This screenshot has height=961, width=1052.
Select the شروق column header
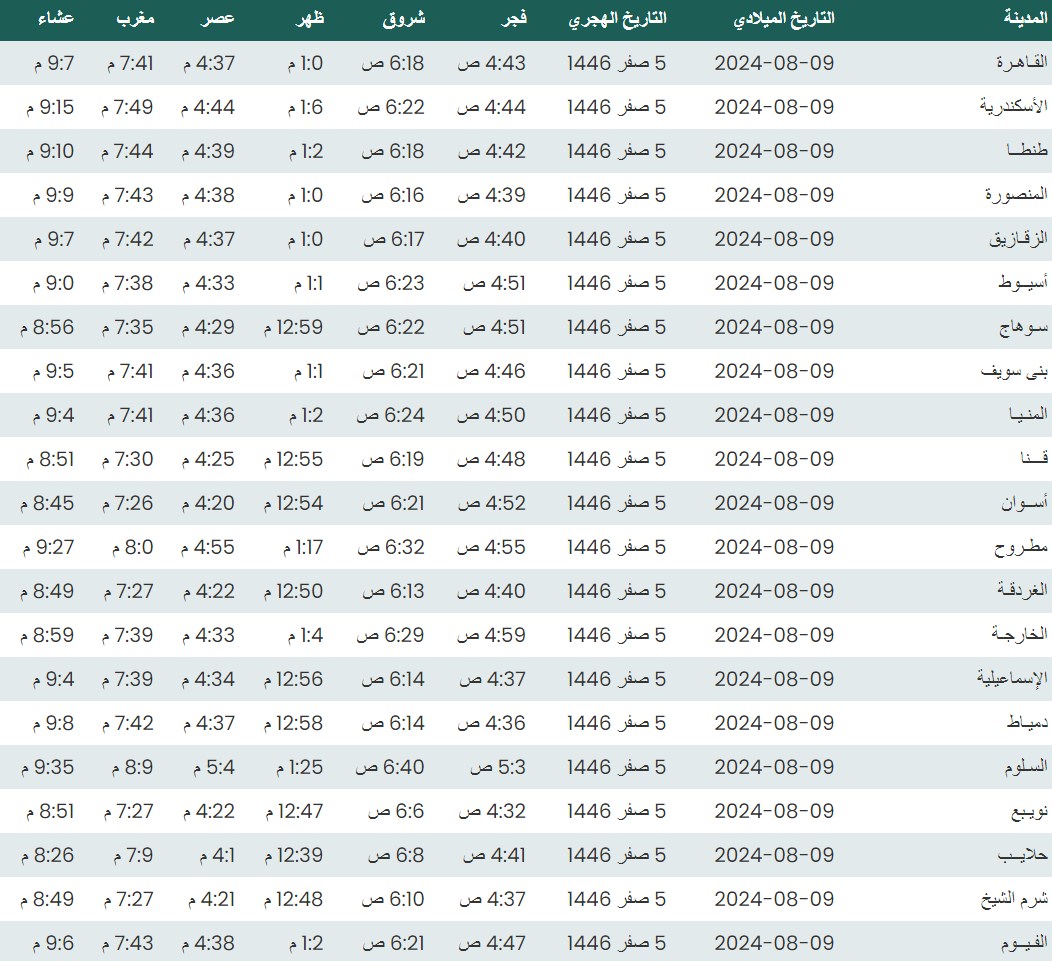click(404, 19)
